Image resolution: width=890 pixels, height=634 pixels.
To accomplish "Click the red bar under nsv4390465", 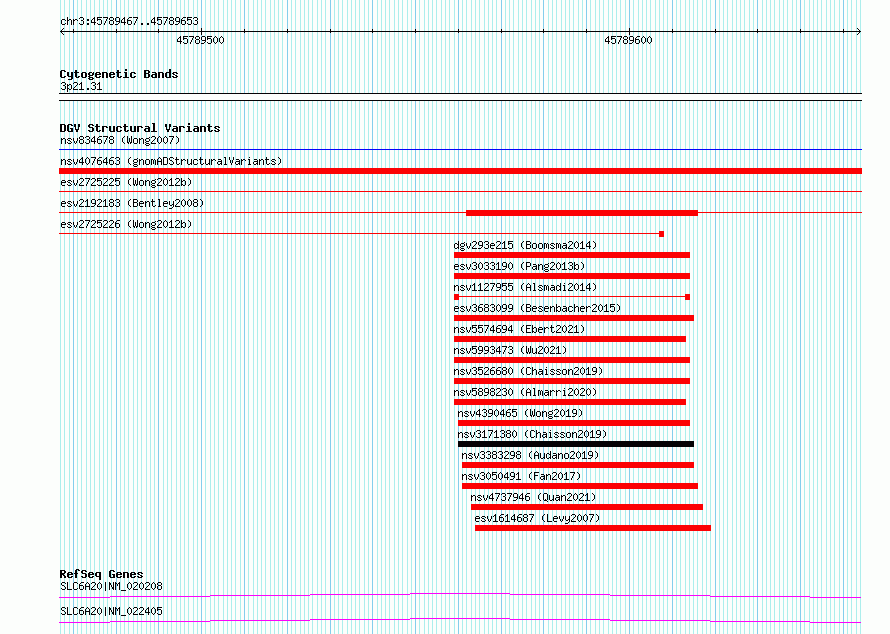I will [574, 423].
